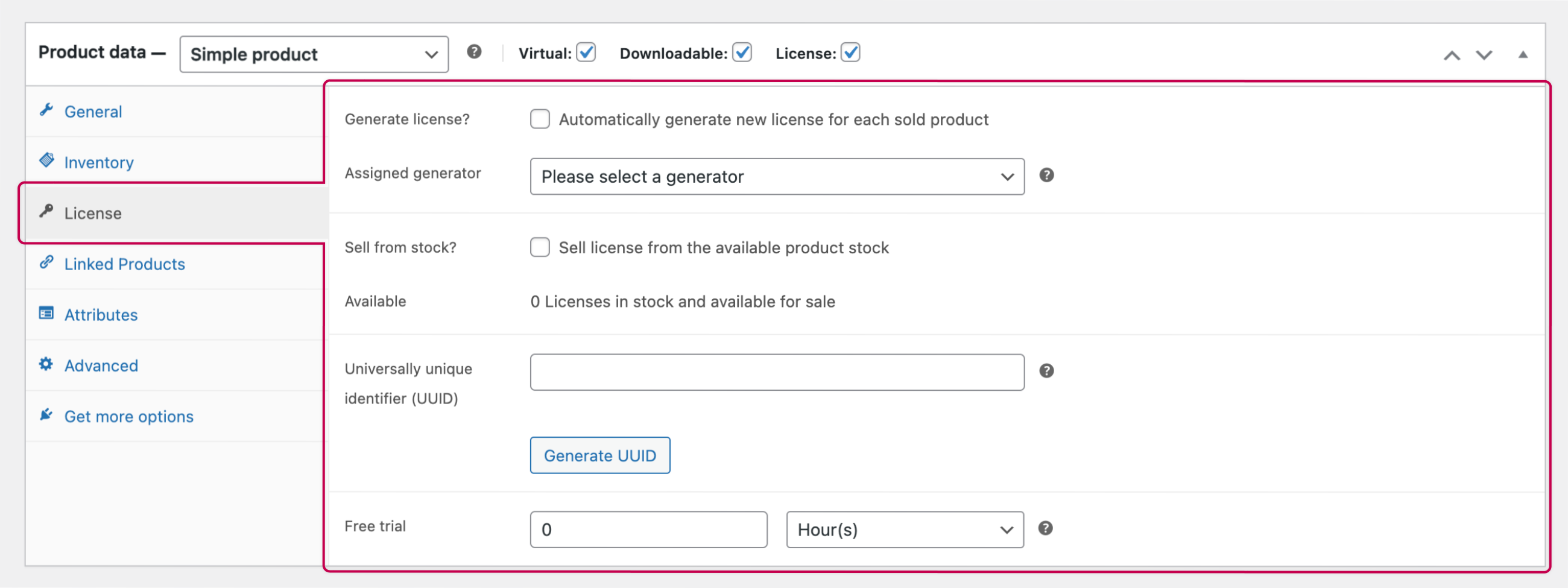Click the help icon beside Free trial

pos(1046,528)
